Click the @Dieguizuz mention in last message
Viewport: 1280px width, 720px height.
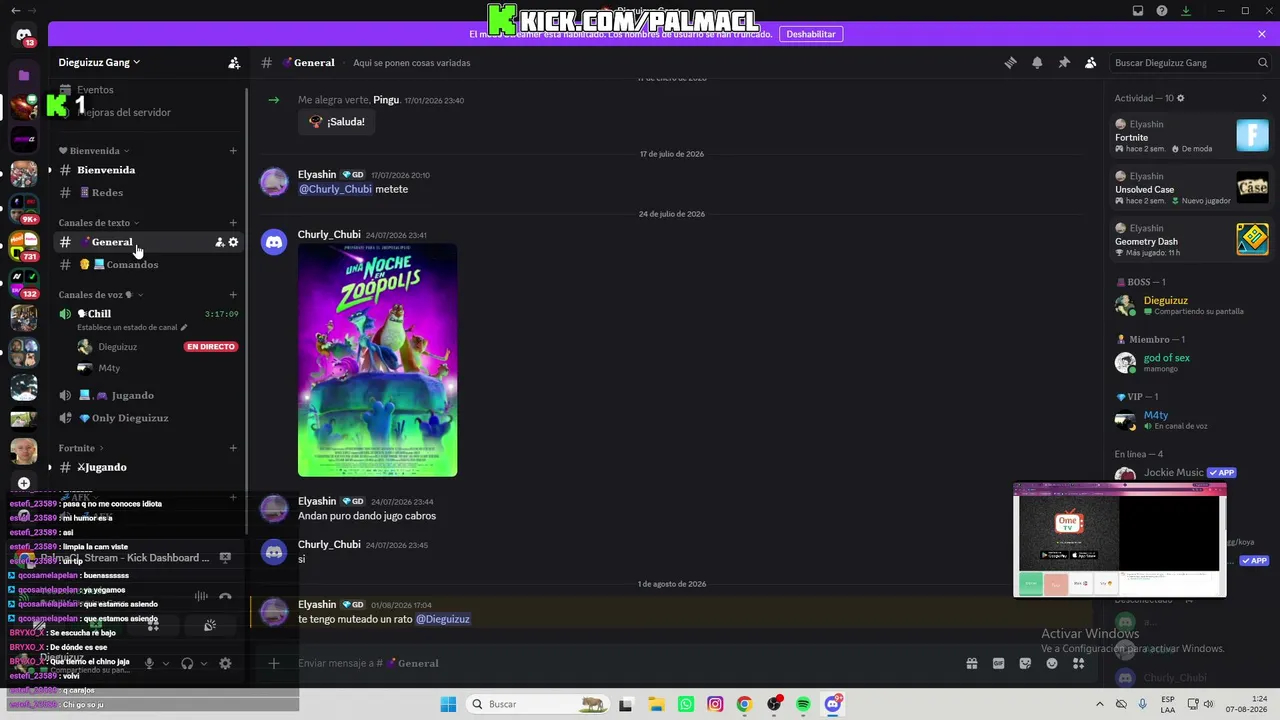pyautogui.click(x=443, y=619)
